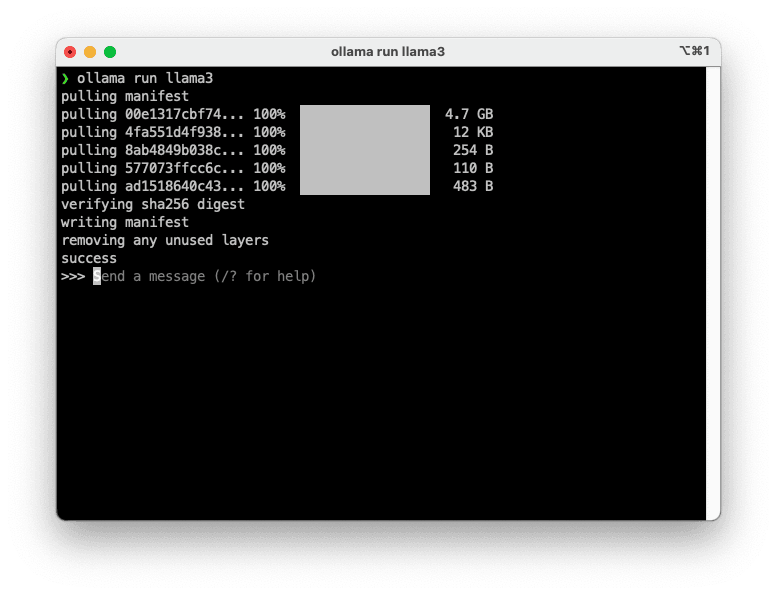Minimize the terminal with the yellow button
The width and height of the screenshot is (777, 595).
pyautogui.click(x=90, y=51)
